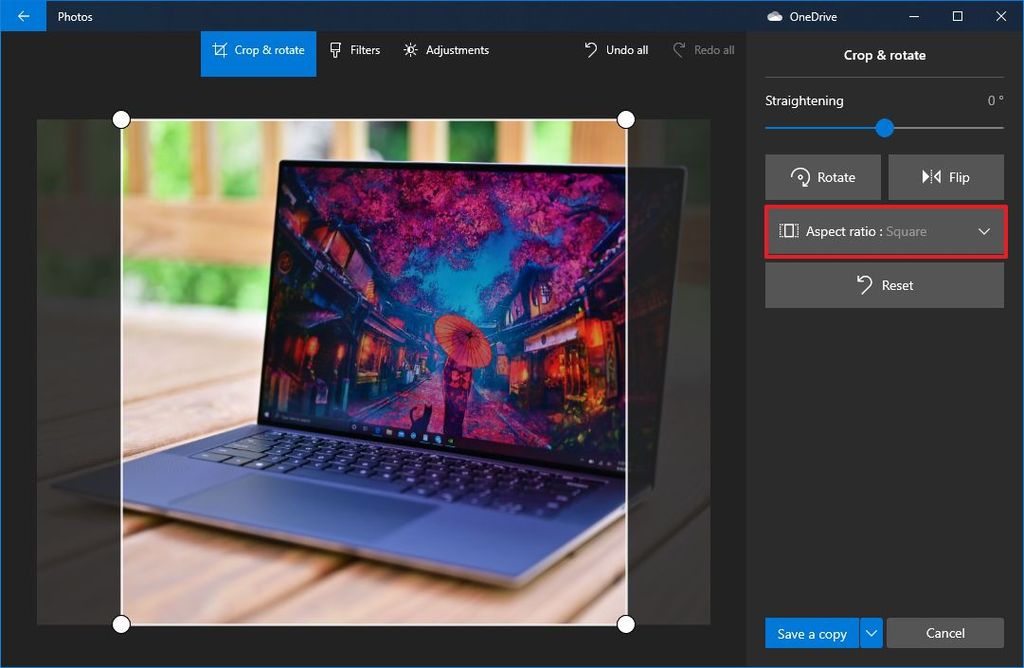
Task: Rotate the image ninety degrees
Action: [x=822, y=177]
